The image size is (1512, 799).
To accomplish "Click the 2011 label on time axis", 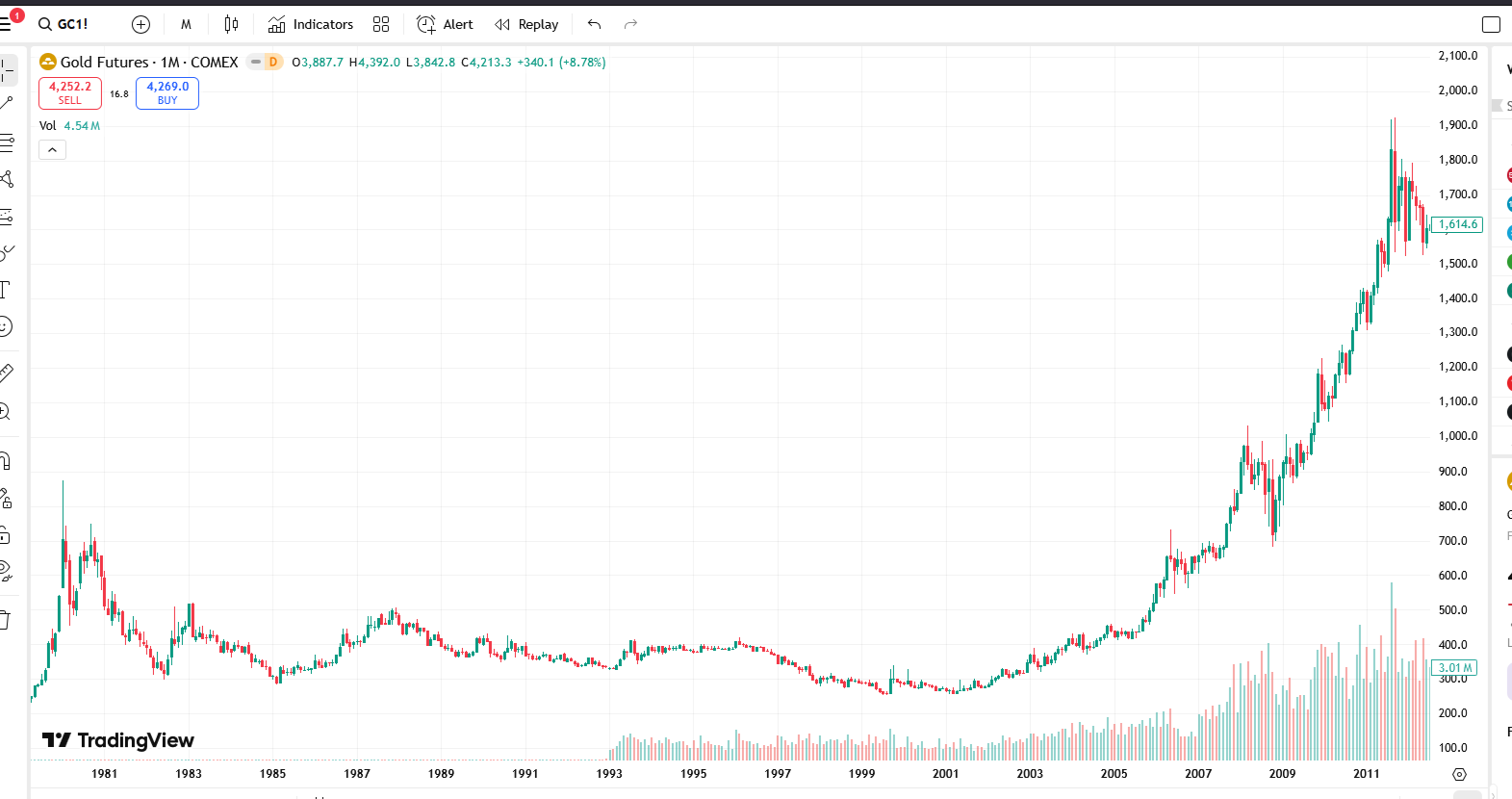I will [1366, 774].
